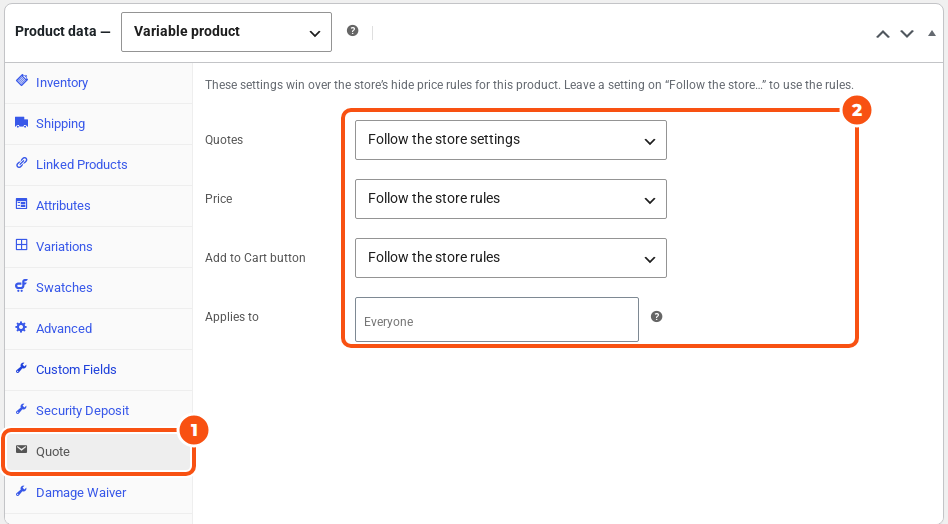Viewport: 948px width, 524px height.
Task: Click the Quote envelope icon
Action: [x=22, y=449]
